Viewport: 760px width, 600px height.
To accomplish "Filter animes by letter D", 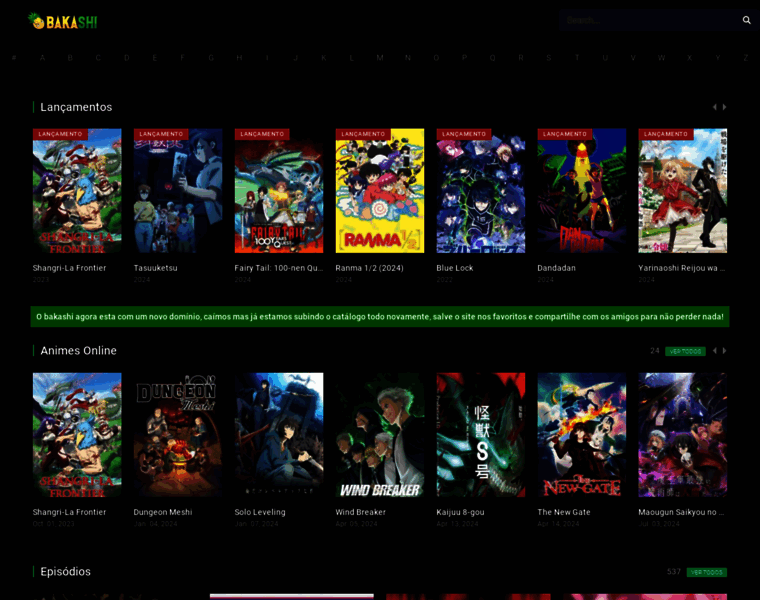I will tap(127, 58).
